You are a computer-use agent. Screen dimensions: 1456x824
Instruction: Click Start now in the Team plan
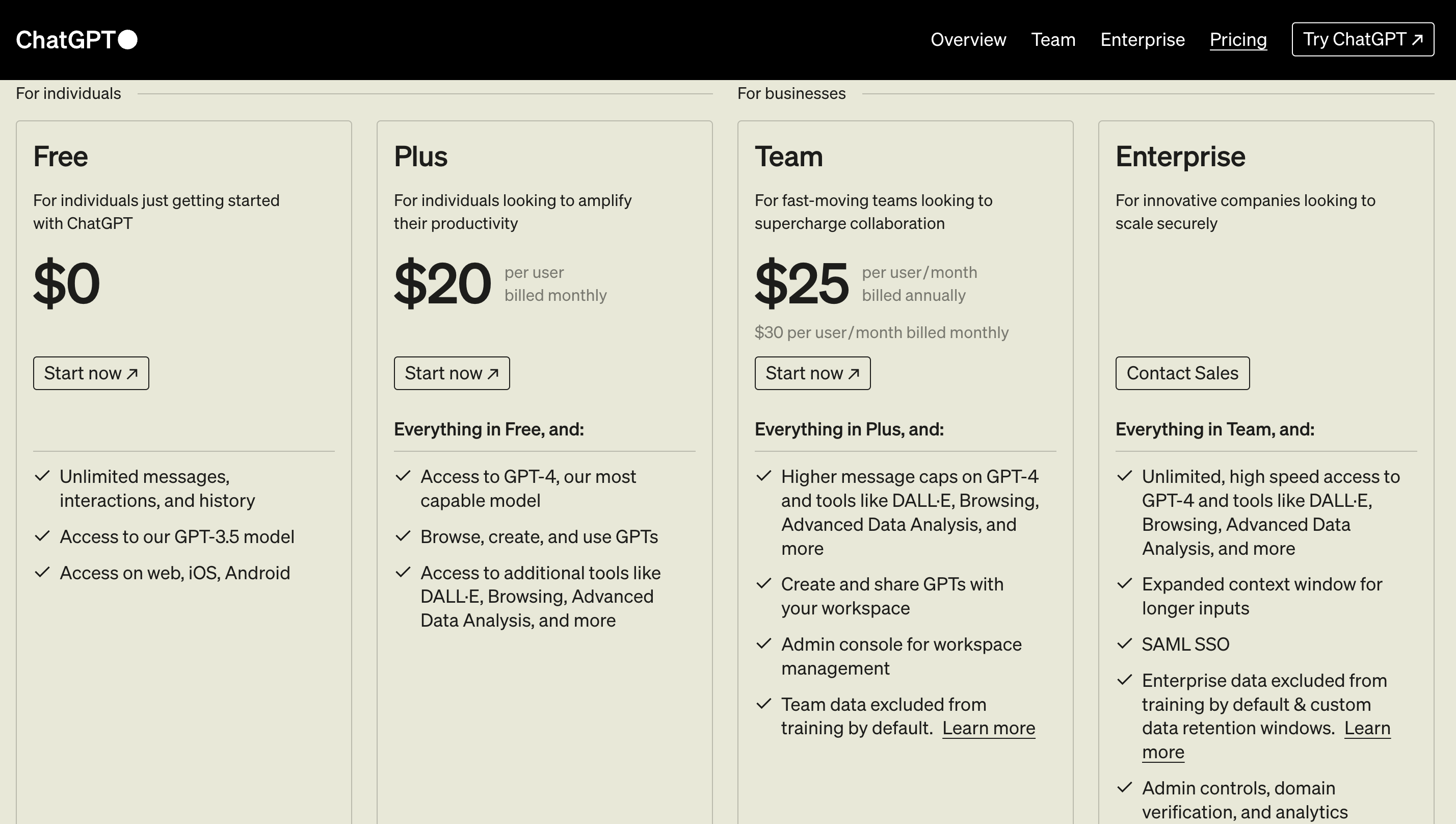coord(812,373)
